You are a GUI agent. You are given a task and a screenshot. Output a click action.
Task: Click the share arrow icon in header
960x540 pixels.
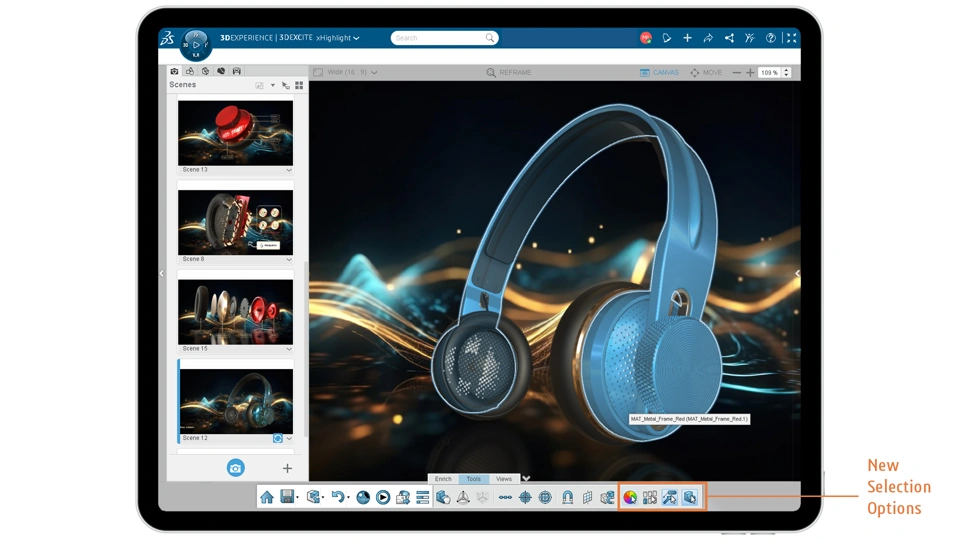point(708,38)
